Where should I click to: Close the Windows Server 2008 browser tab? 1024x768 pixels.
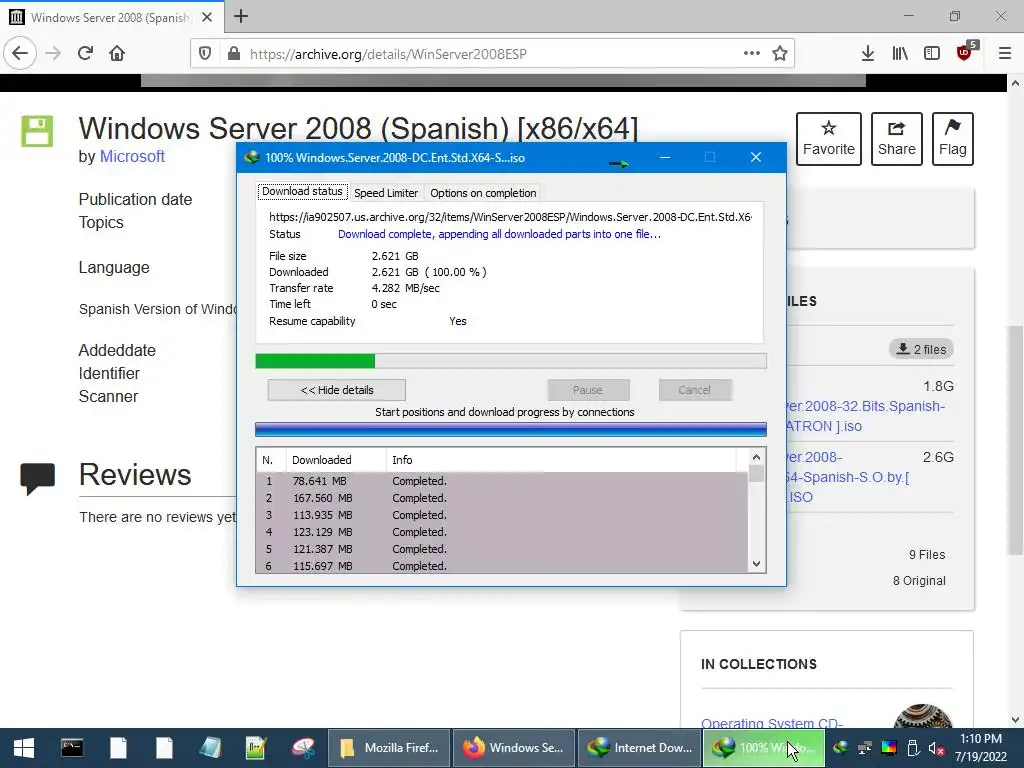point(207,17)
